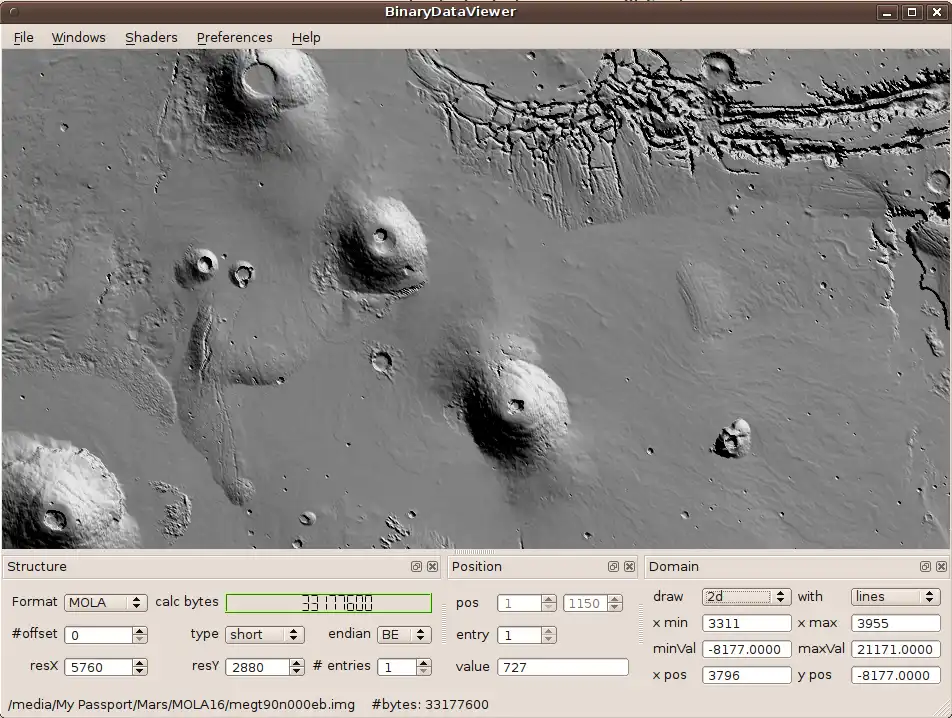Viewport: 952px width, 718px height.
Task: Expand the endian BE combo box
Action: (403, 635)
